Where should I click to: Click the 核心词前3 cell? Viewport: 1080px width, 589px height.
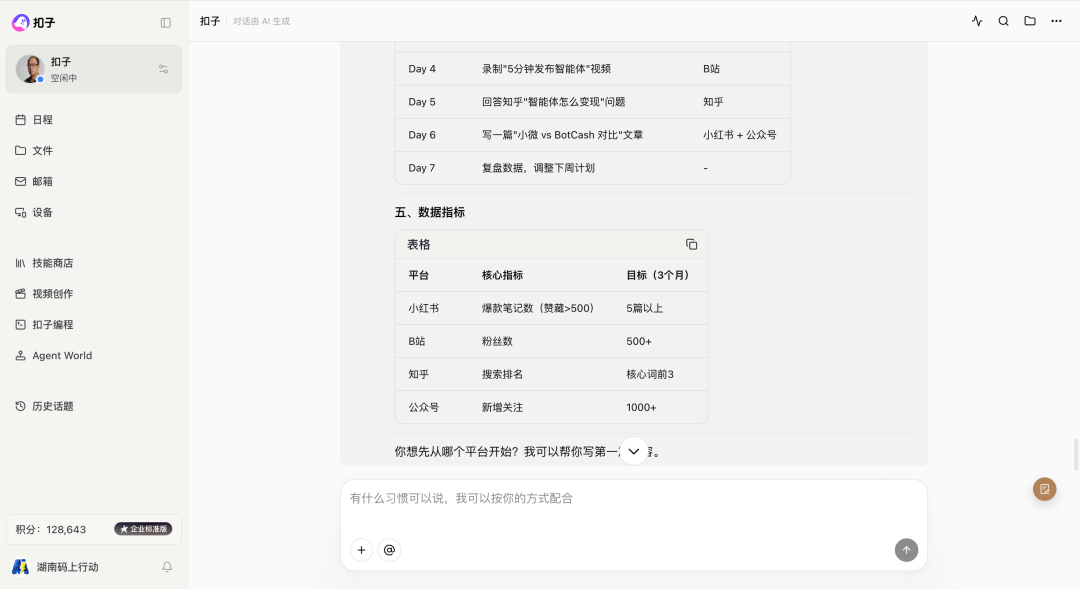tap(650, 375)
